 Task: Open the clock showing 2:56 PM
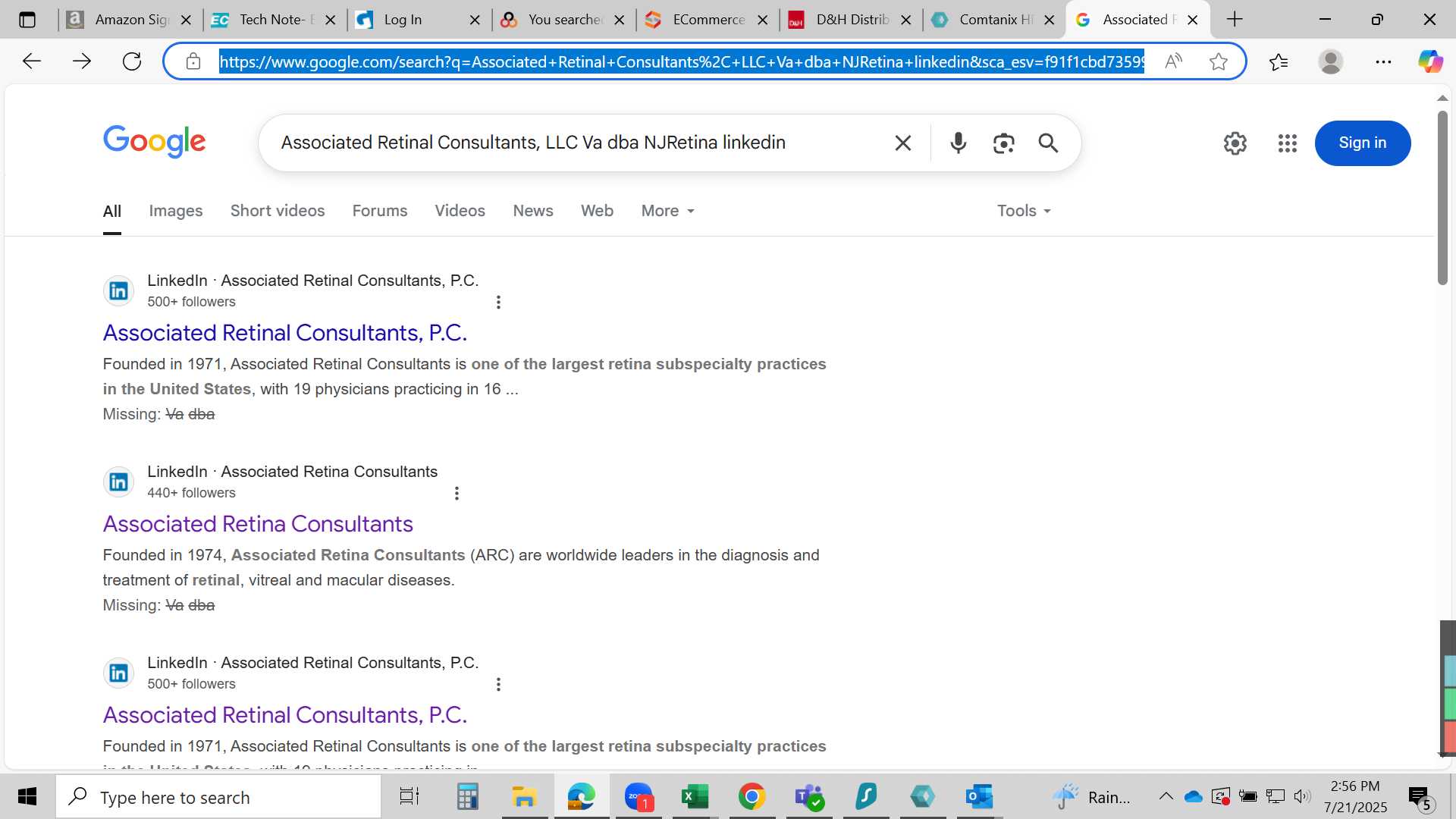(x=1355, y=796)
